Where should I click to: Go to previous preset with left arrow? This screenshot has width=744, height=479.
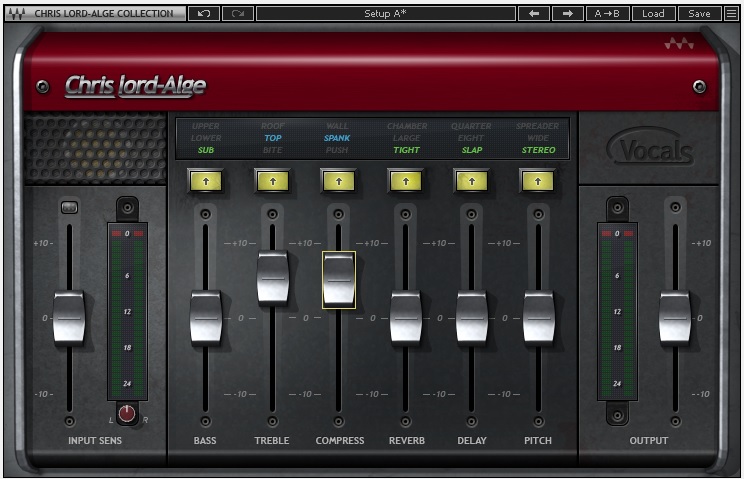click(534, 13)
